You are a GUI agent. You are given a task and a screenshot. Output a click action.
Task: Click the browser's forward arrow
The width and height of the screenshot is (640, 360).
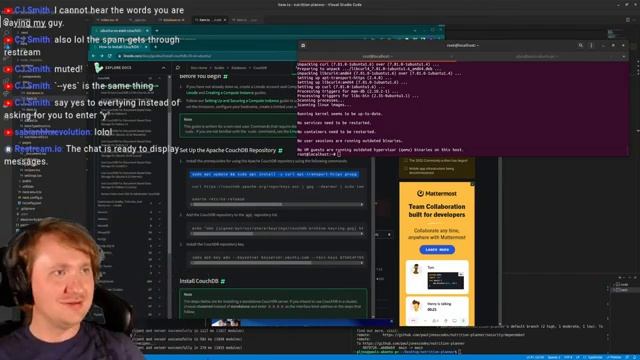[x=102, y=56]
